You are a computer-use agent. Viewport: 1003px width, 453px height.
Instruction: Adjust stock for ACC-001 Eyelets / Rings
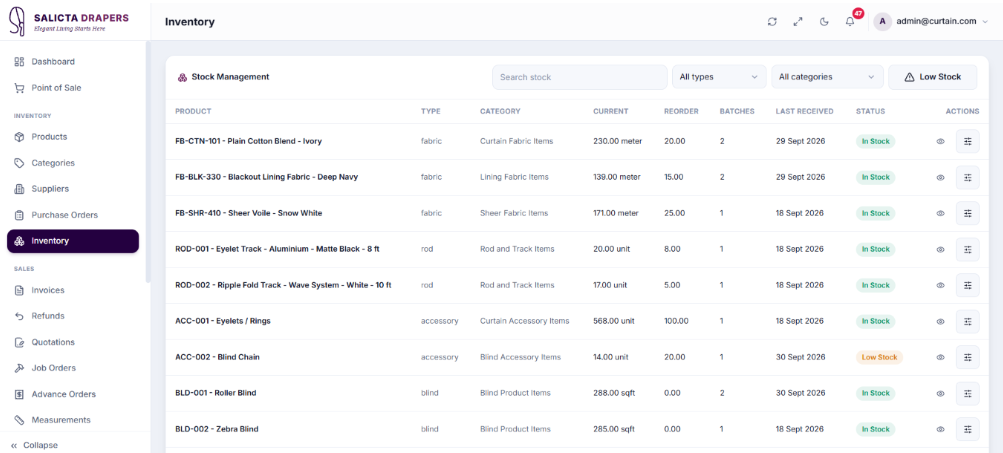968,321
